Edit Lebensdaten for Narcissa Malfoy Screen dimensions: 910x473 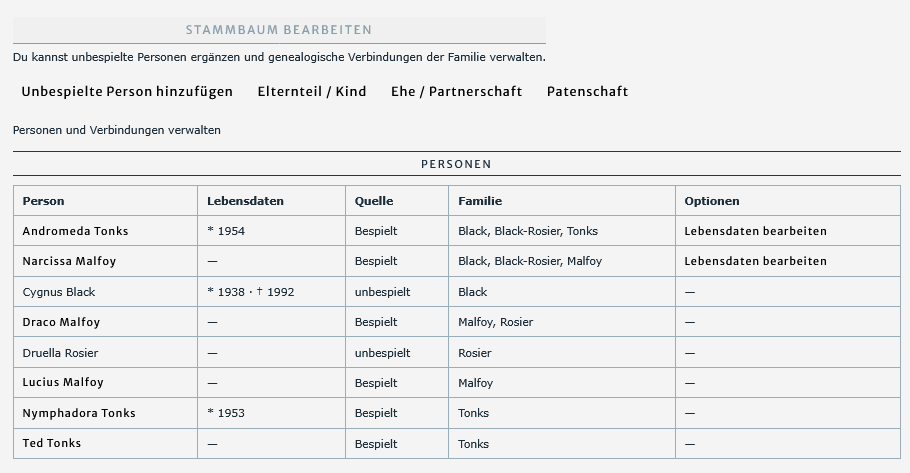(755, 261)
